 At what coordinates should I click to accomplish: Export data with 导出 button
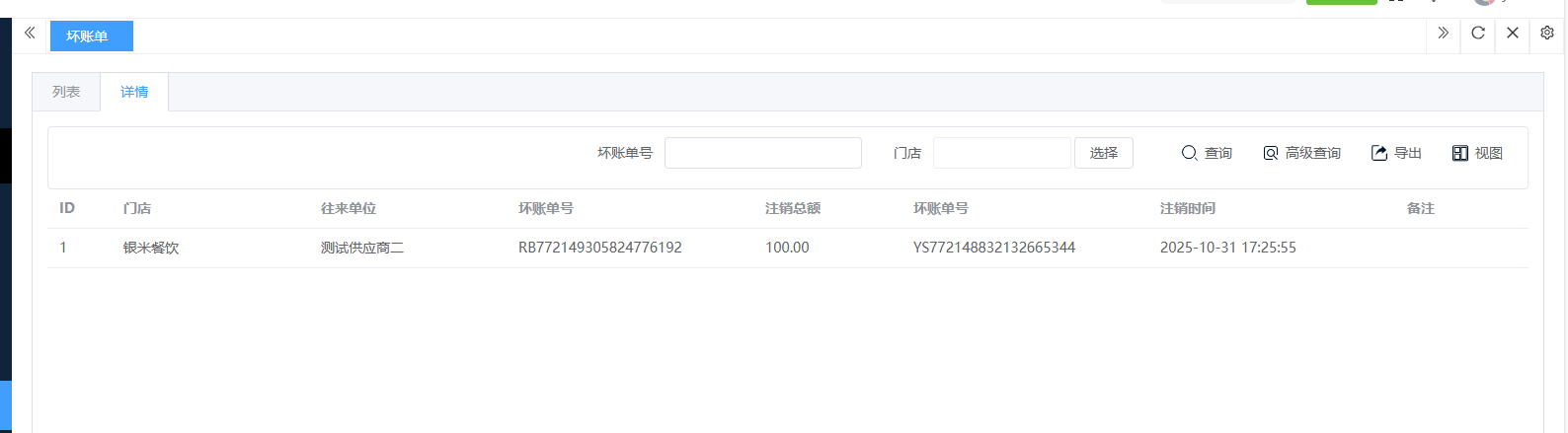1396,153
